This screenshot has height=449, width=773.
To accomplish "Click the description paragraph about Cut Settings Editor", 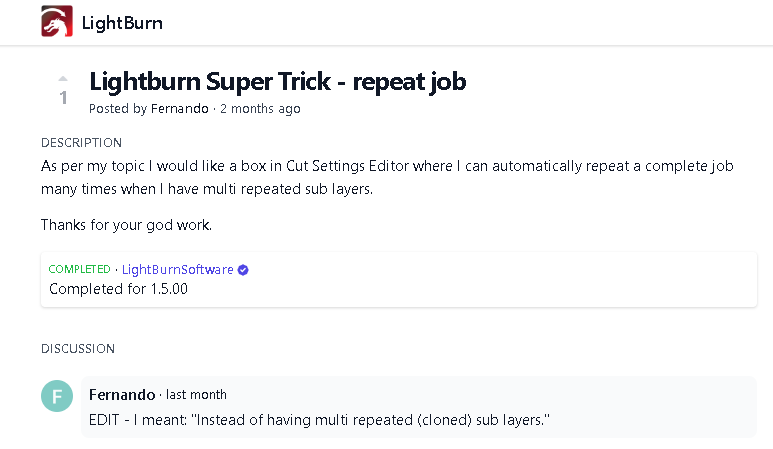I will [387, 177].
